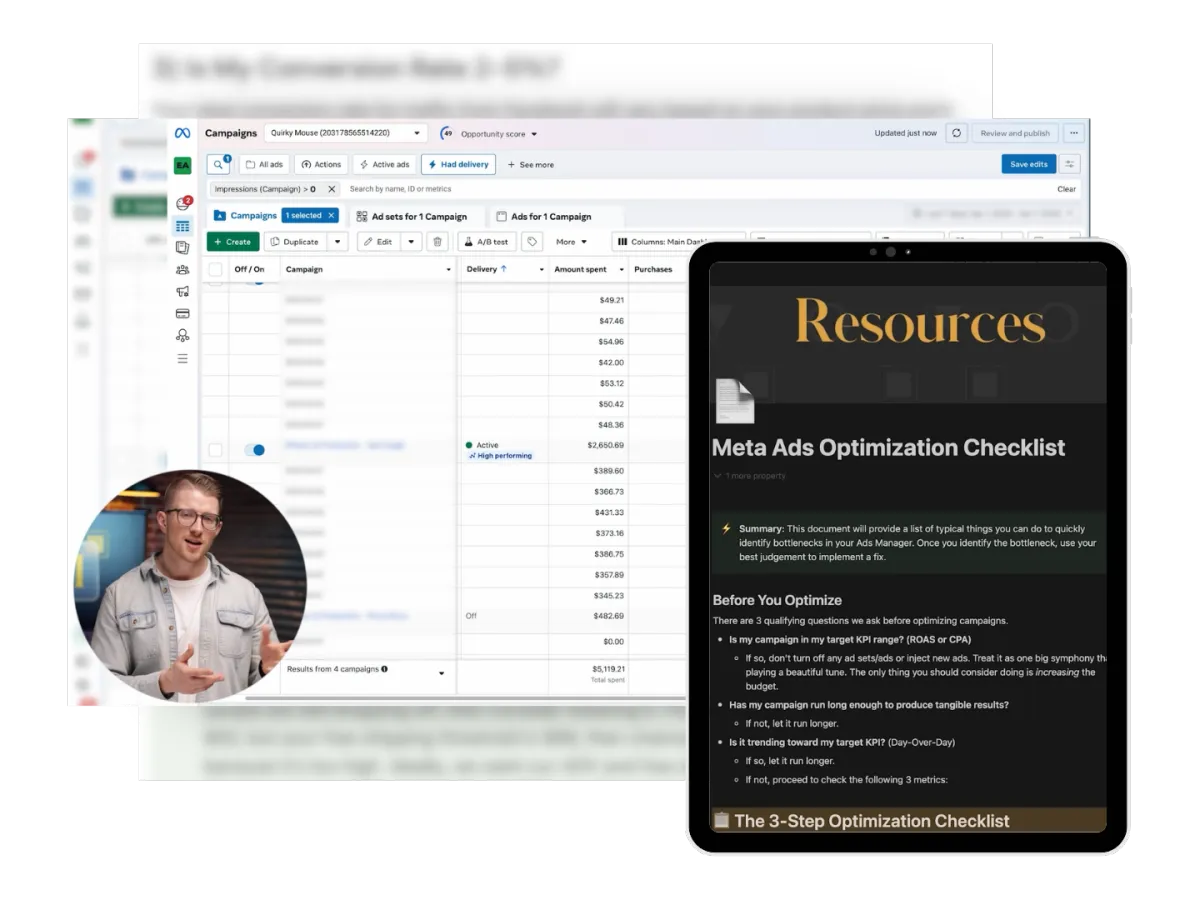The height and width of the screenshot is (900, 1200).
Task: Open the Audiences people sidebar icon
Action: 182,269
